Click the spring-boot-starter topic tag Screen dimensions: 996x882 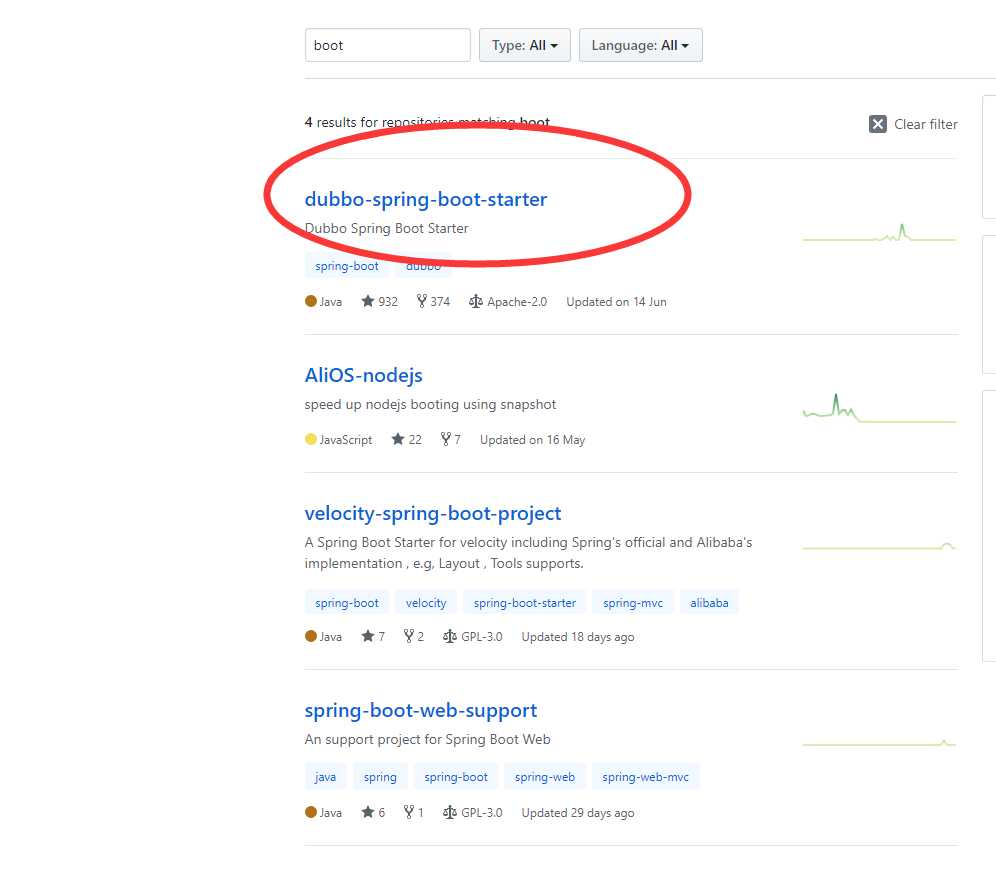click(x=525, y=603)
